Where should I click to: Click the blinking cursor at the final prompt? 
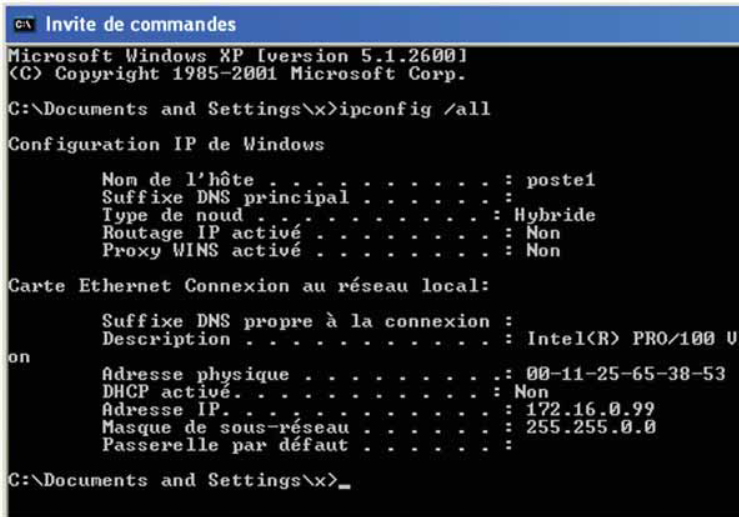pos(345,485)
